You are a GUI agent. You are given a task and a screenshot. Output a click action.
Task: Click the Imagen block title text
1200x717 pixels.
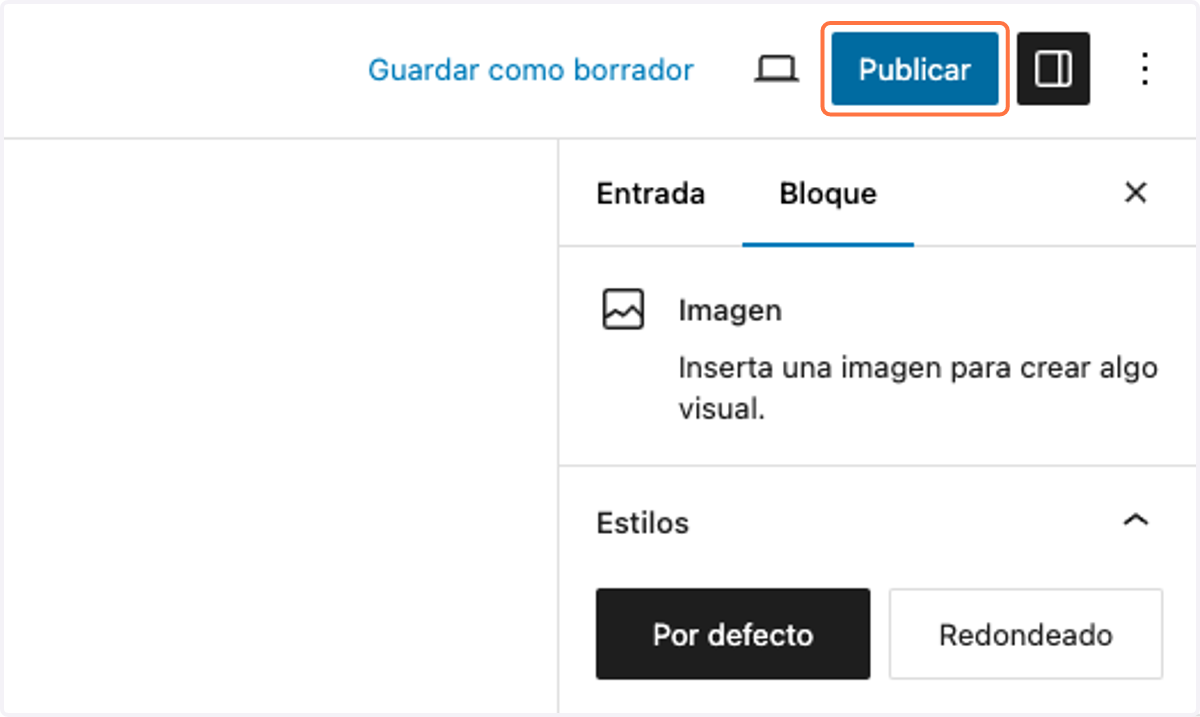pos(730,311)
